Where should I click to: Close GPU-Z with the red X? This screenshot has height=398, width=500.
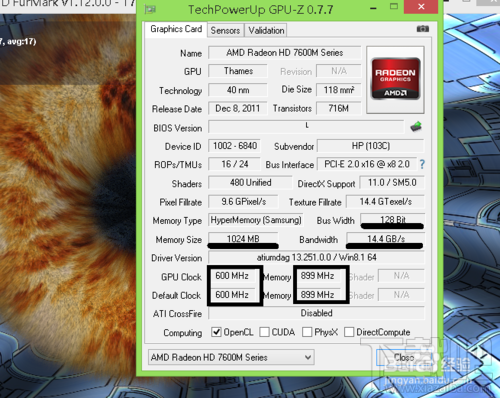421,7
